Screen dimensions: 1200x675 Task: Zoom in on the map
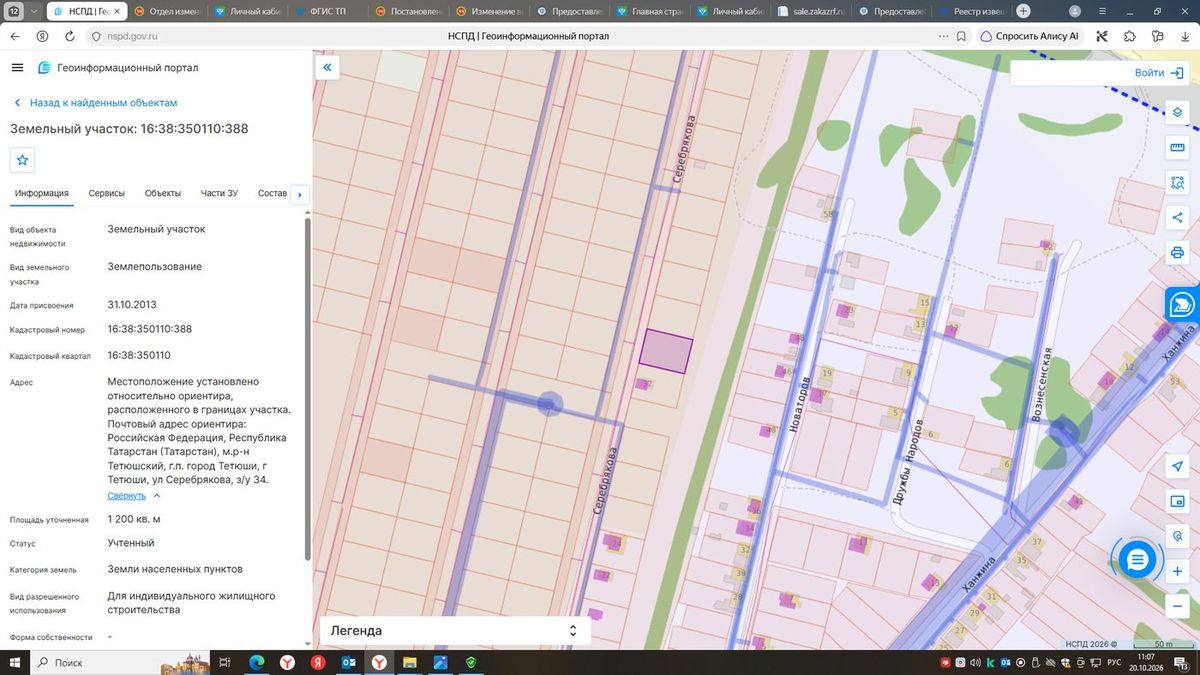pyautogui.click(x=1177, y=571)
